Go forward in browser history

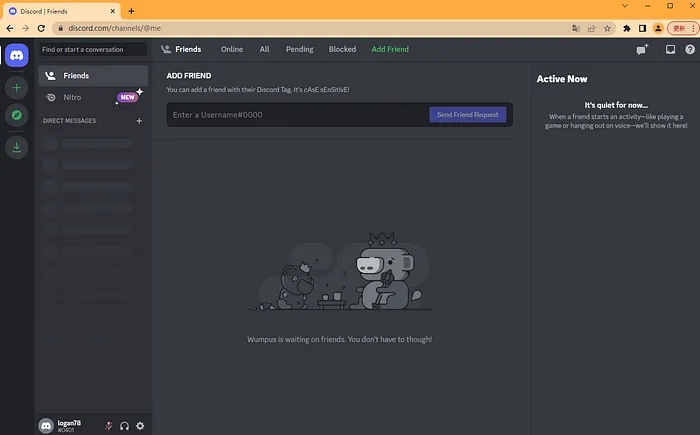(x=25, y=28)
